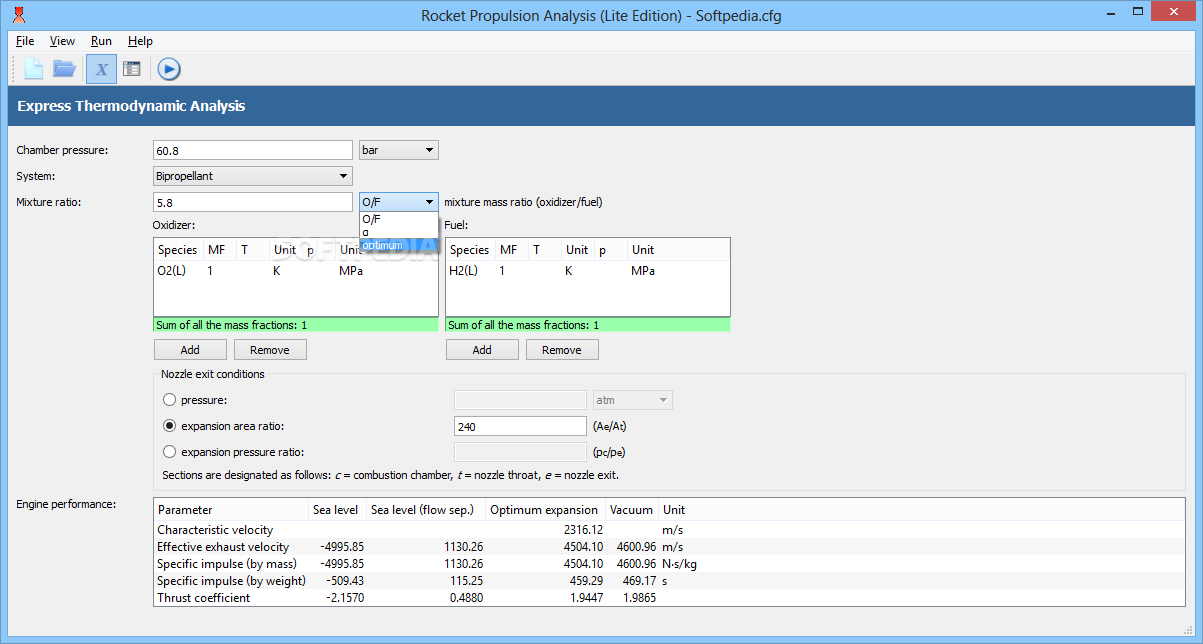This screenshot has height=644, width=1203.
Task: Click the Run play toolbar icon
Action: click(169, 69)
